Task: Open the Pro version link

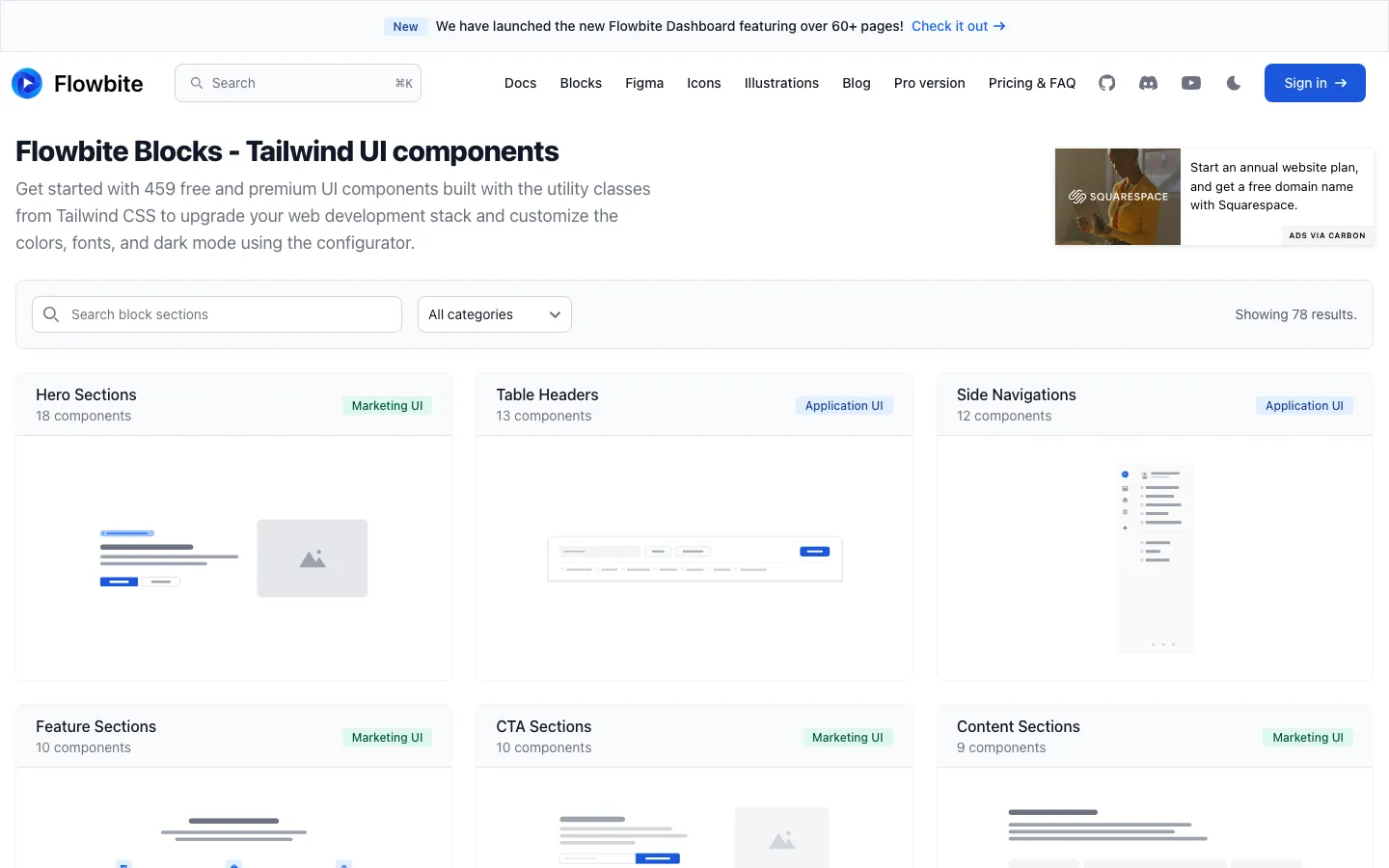Action: coord(930,83)
